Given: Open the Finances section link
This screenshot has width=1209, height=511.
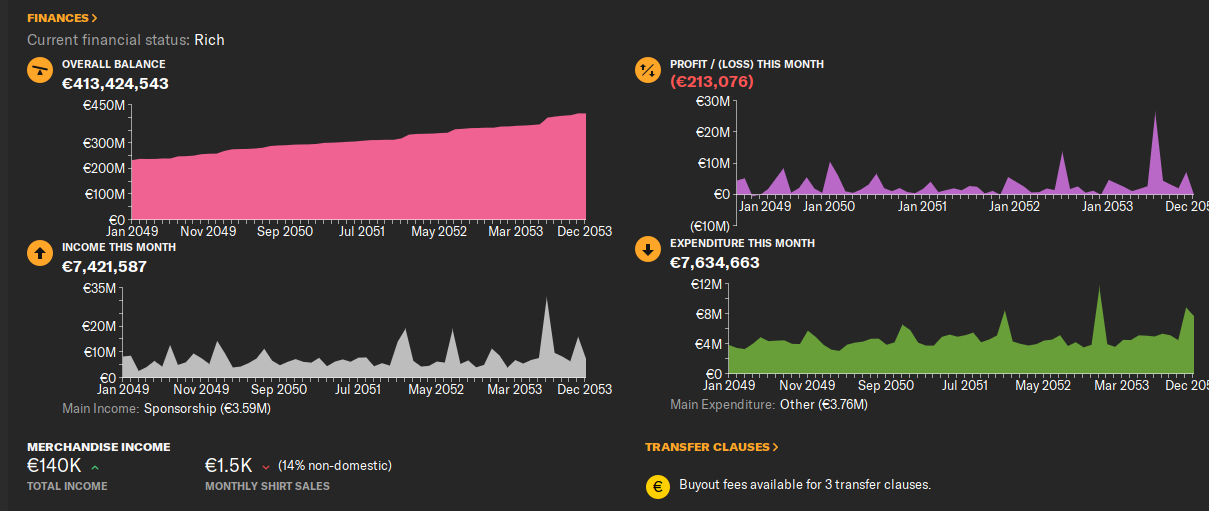Looking at the screenshot, I should click(x=62, y=18).
